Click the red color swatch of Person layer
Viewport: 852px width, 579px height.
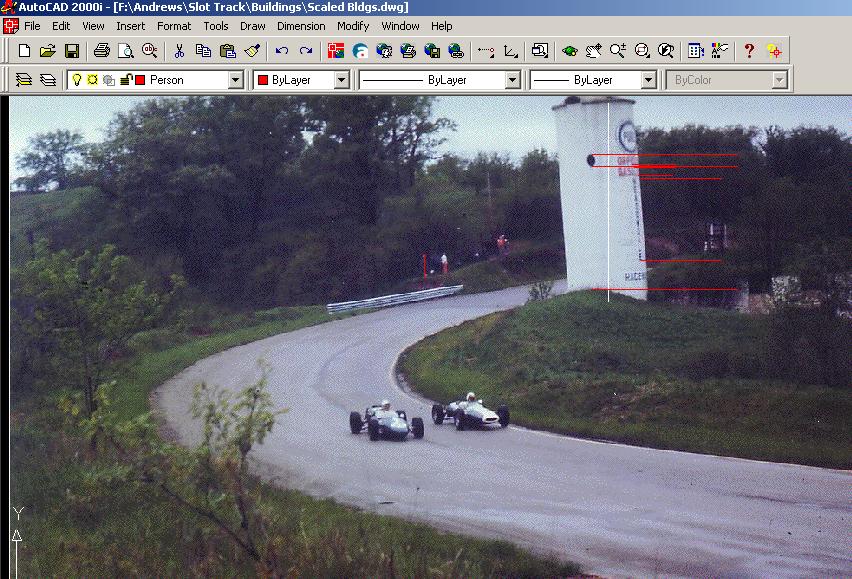[140, 80]
